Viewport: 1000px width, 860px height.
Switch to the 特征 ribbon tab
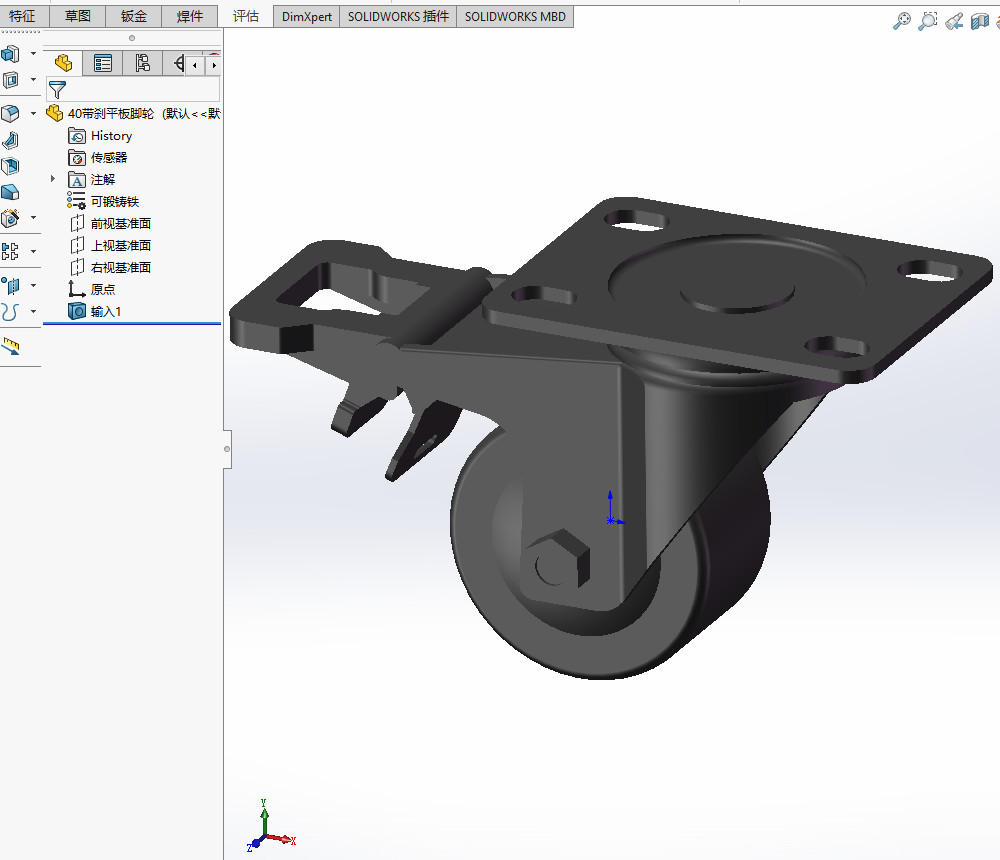coord(23,16)
